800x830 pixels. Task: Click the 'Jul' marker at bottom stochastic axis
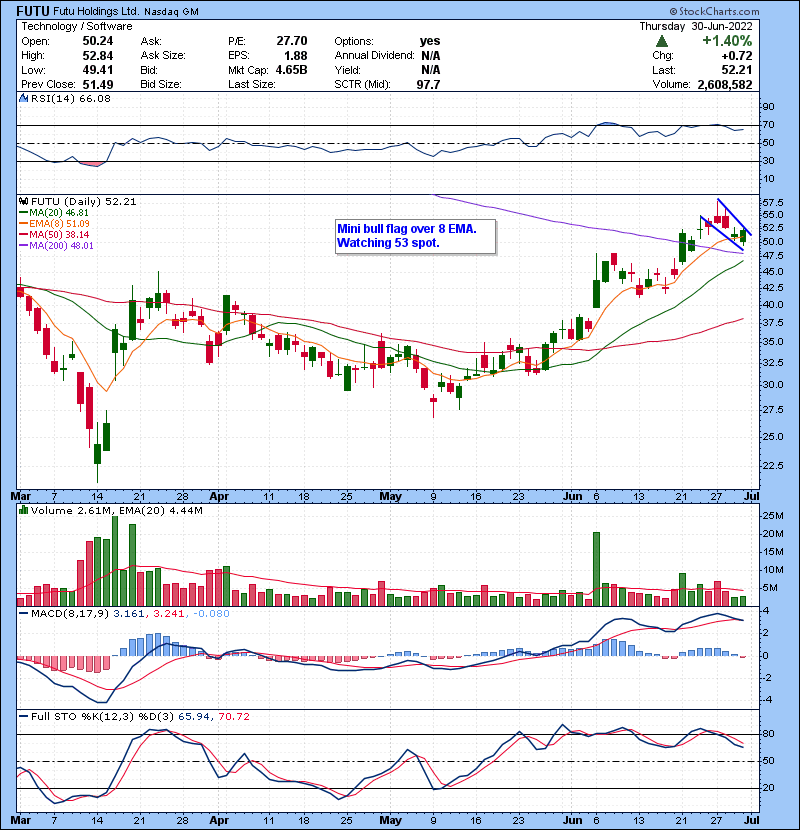tap(751, 820)
